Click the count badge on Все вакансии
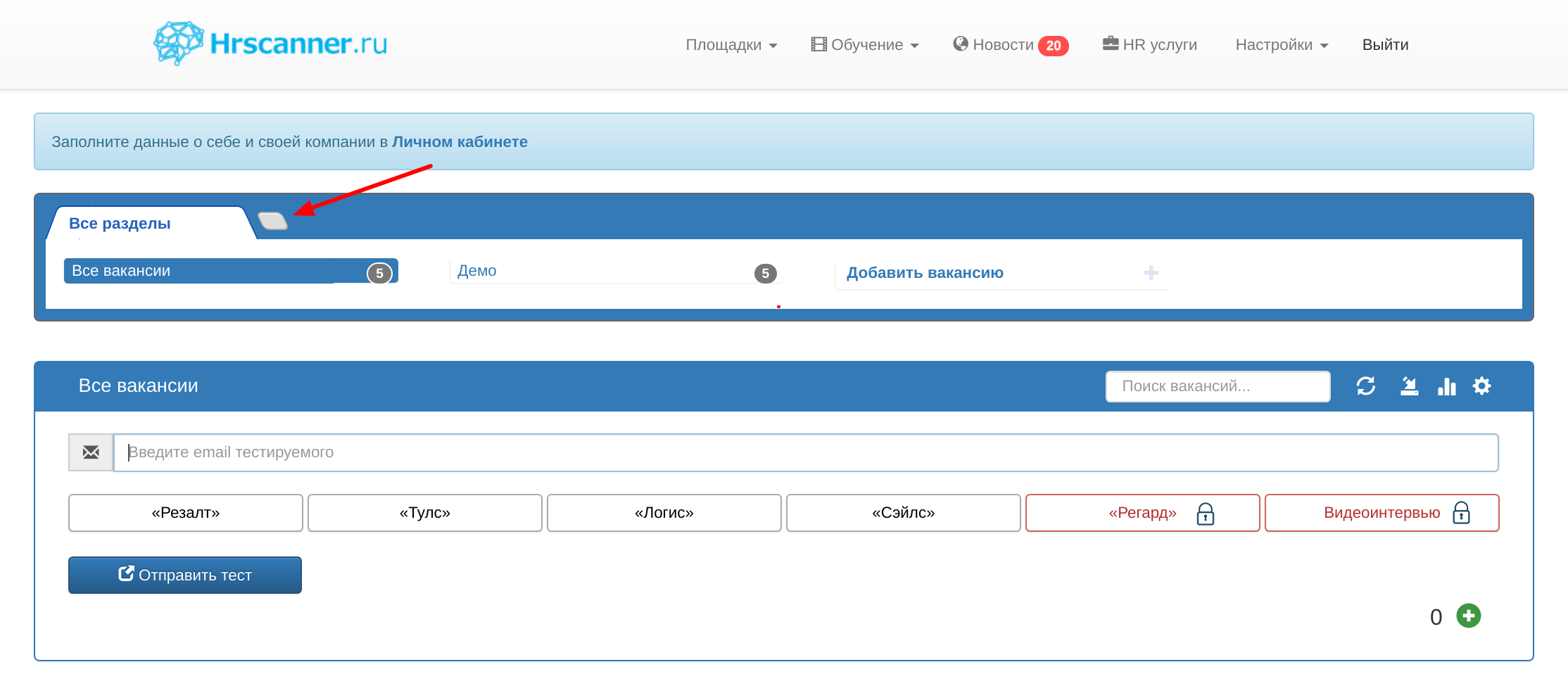This screenshot has height=681, width=1568. tap(379, 274)
